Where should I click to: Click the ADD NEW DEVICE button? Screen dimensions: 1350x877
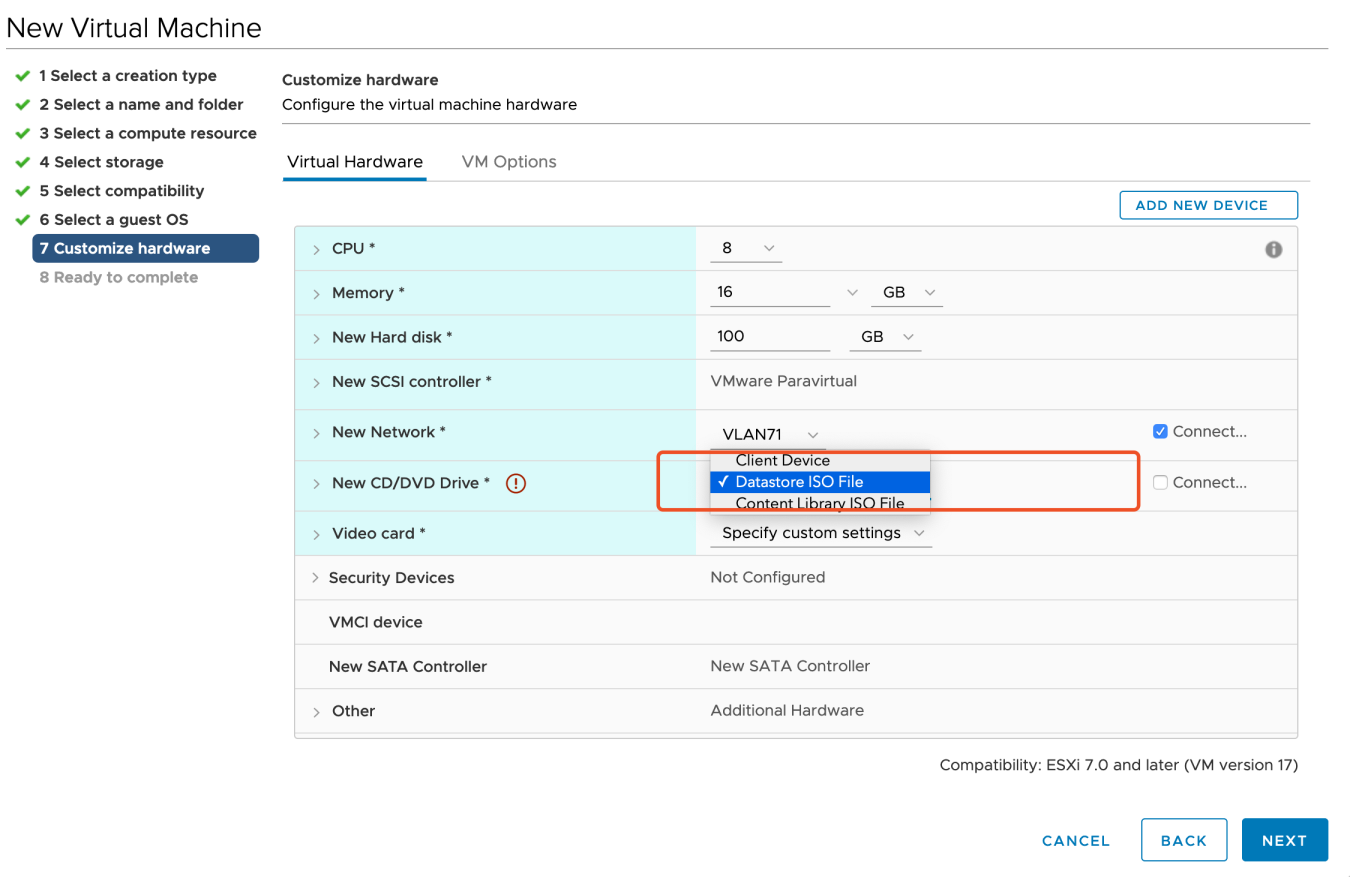point(1208,204)
